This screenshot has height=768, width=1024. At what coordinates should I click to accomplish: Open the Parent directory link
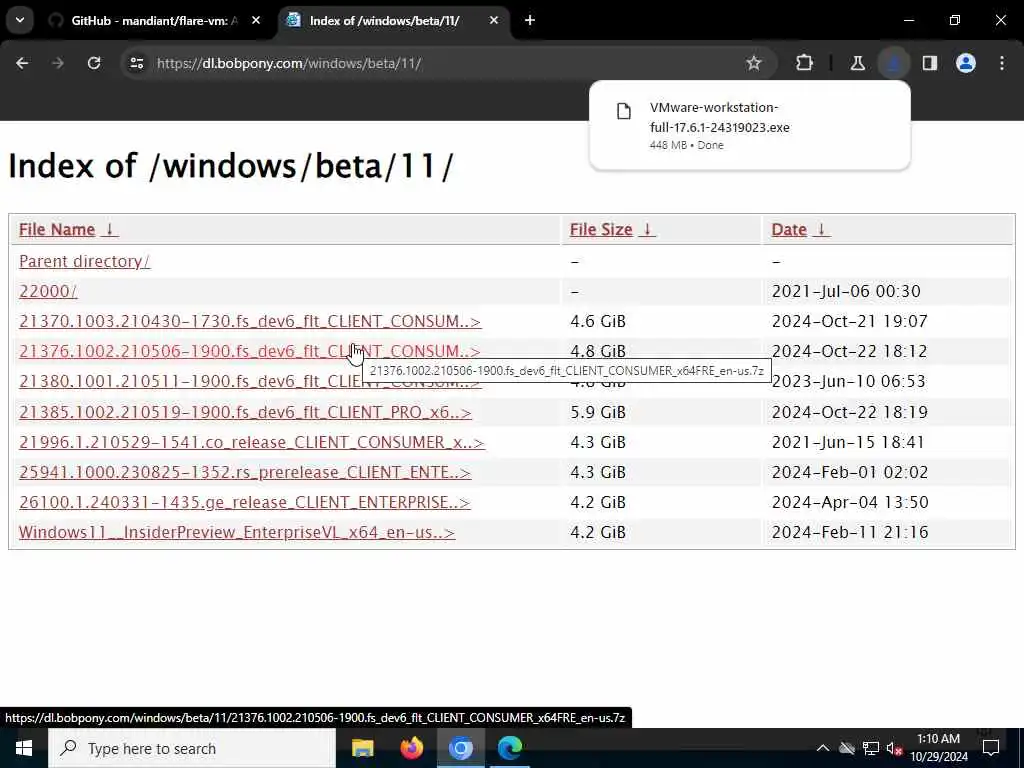tap(84, 261)
